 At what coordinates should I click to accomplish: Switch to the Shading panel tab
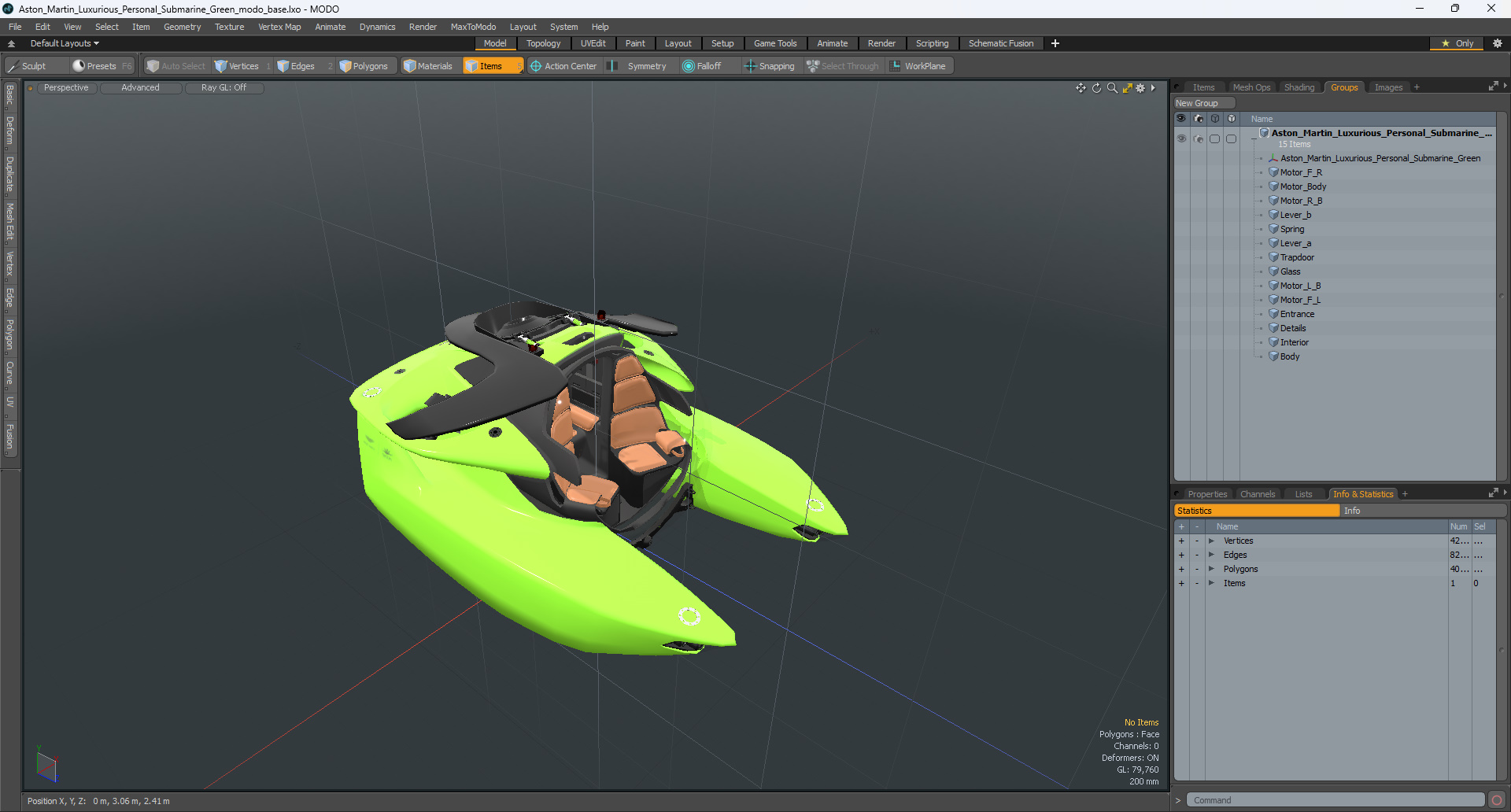coord(1299,87)
